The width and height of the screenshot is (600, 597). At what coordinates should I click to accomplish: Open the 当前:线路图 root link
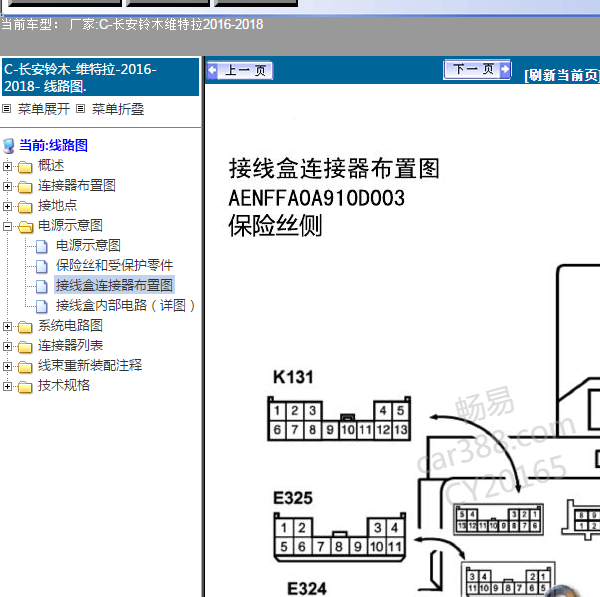(x=53, y=145)
